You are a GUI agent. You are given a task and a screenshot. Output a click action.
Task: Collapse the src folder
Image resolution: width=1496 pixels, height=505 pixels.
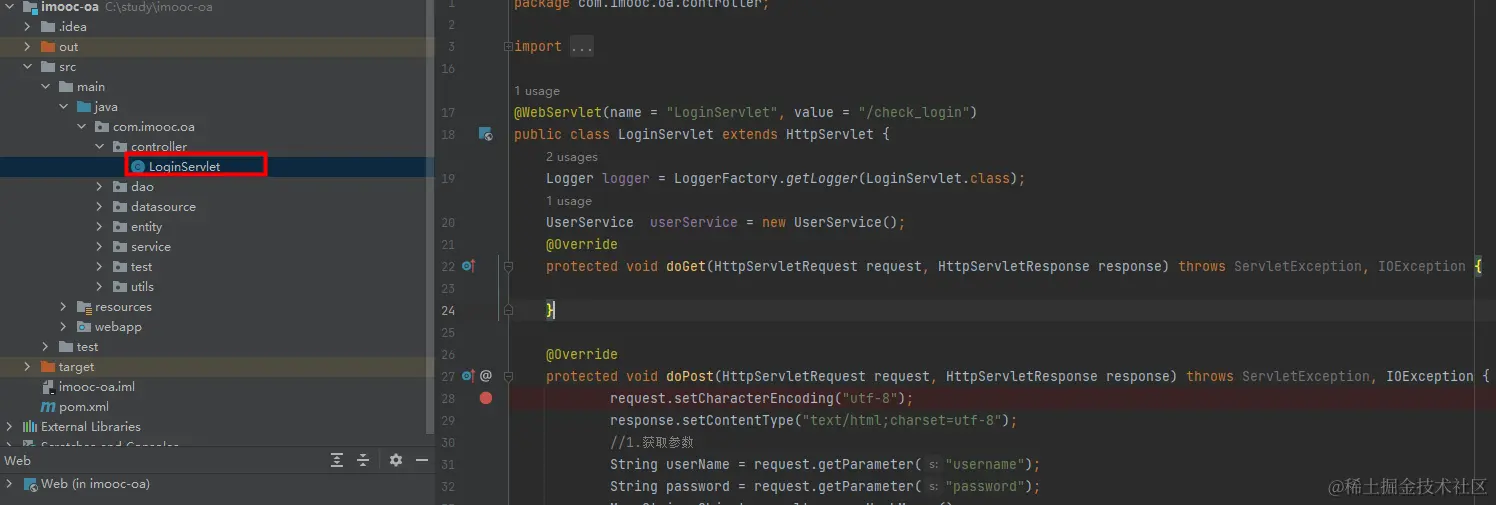coord(28,67)
